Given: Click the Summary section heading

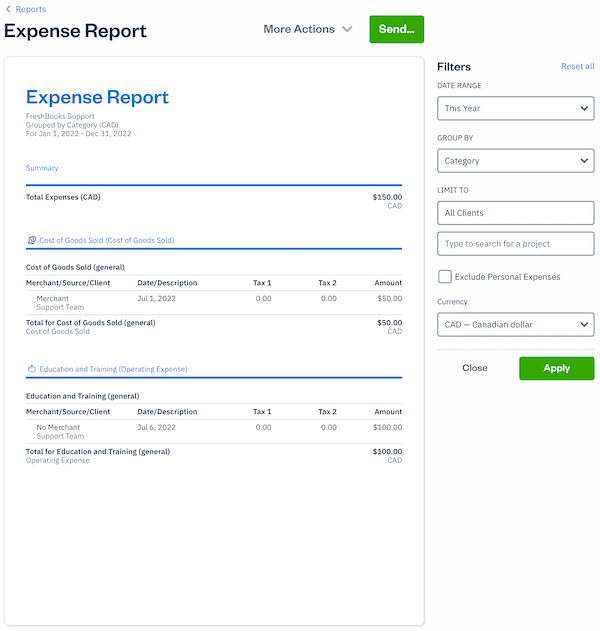Looking at the screenshot, I should 42,168.
